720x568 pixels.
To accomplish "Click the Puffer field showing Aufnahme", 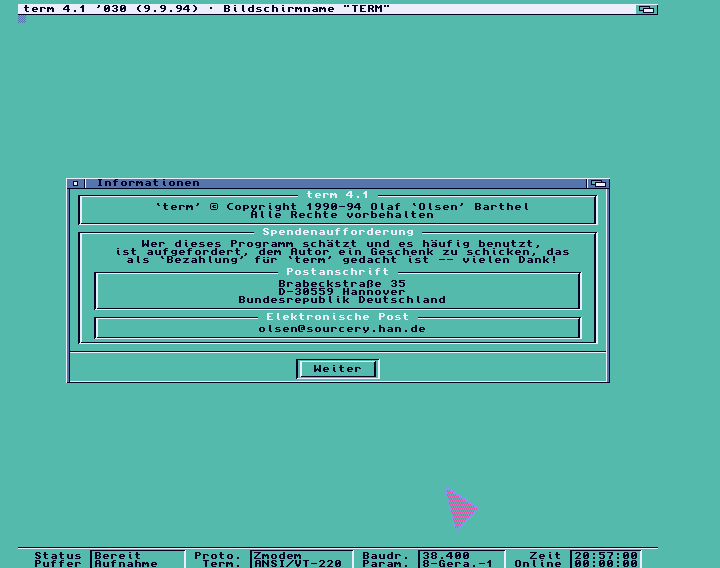I will point(137,564).
